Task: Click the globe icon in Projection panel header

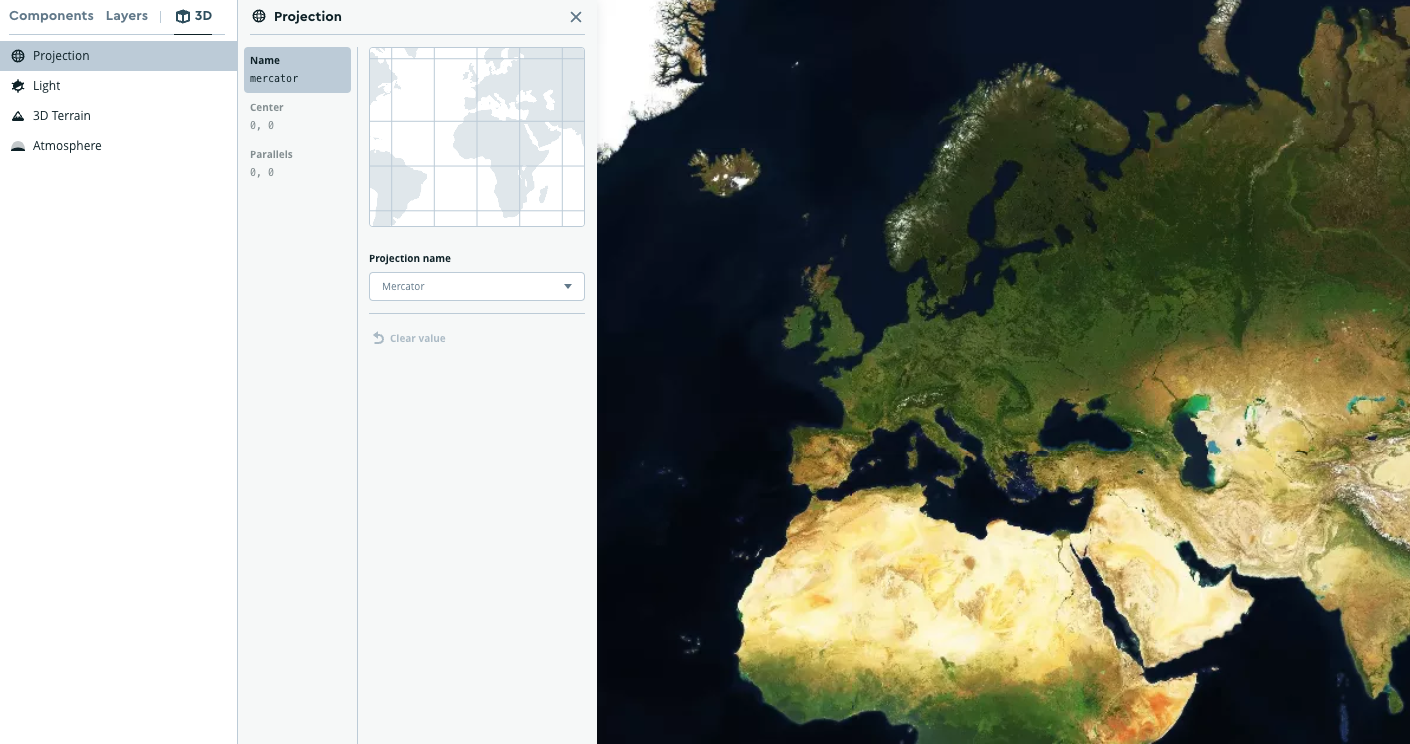Action: click(x=258, y=16)
